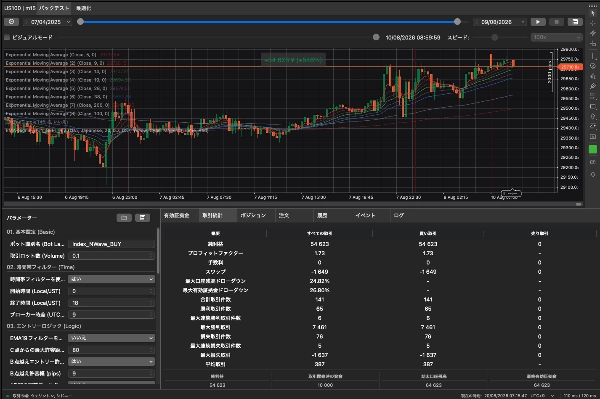Click the スピード speed slider handle
Viewport: 600px width, 399px height.
coord(495,37)
